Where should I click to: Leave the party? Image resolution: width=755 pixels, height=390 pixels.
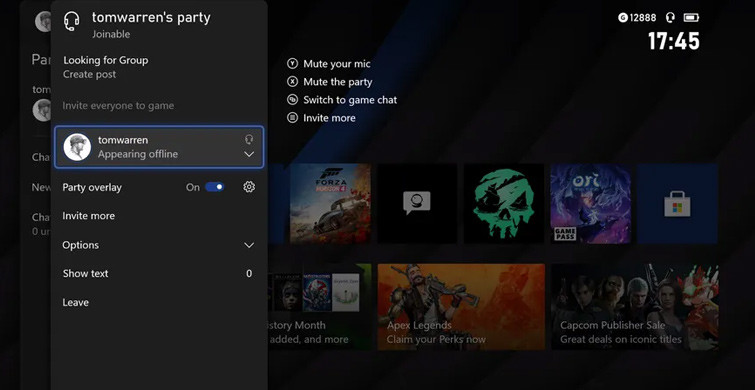(76, 302)
